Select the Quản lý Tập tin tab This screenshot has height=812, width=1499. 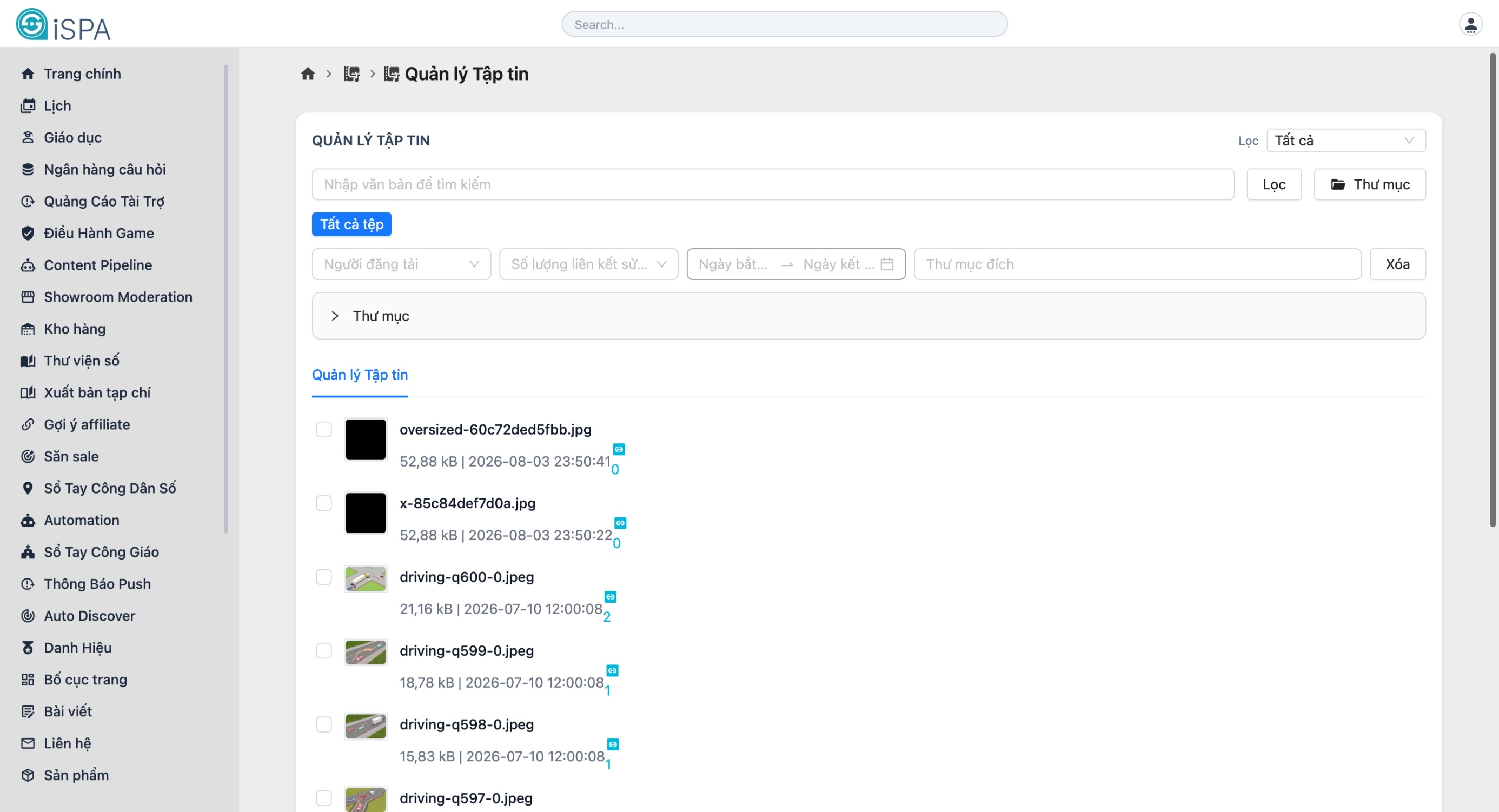[x=360, y=375]
